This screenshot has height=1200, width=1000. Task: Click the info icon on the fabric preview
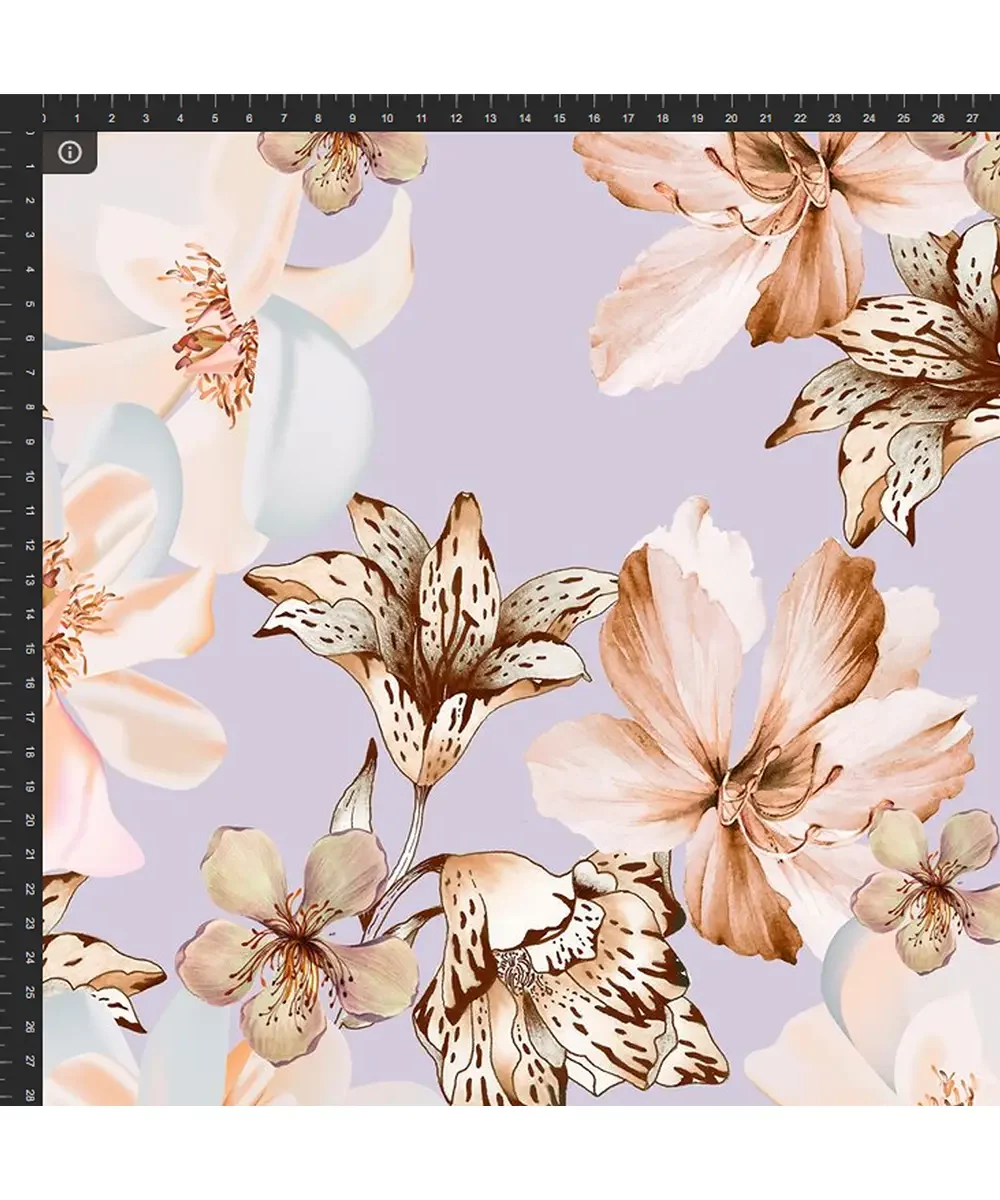click(x=69, y=152)
